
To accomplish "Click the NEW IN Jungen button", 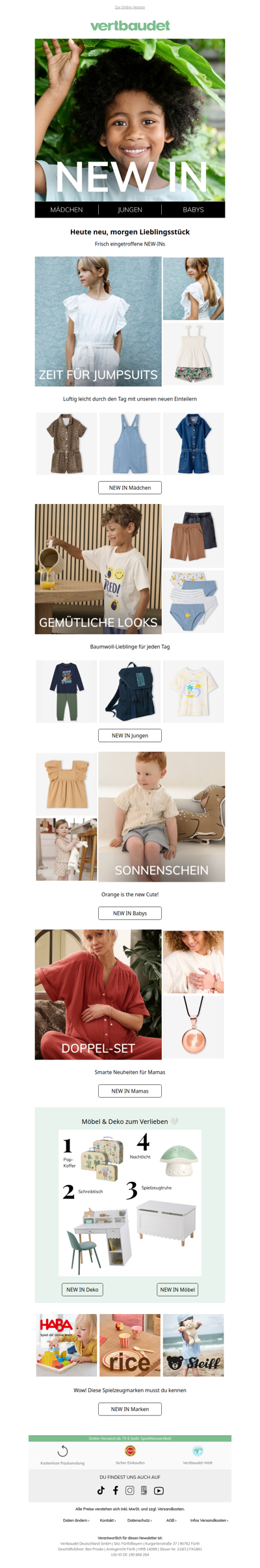I will (130, 735).
